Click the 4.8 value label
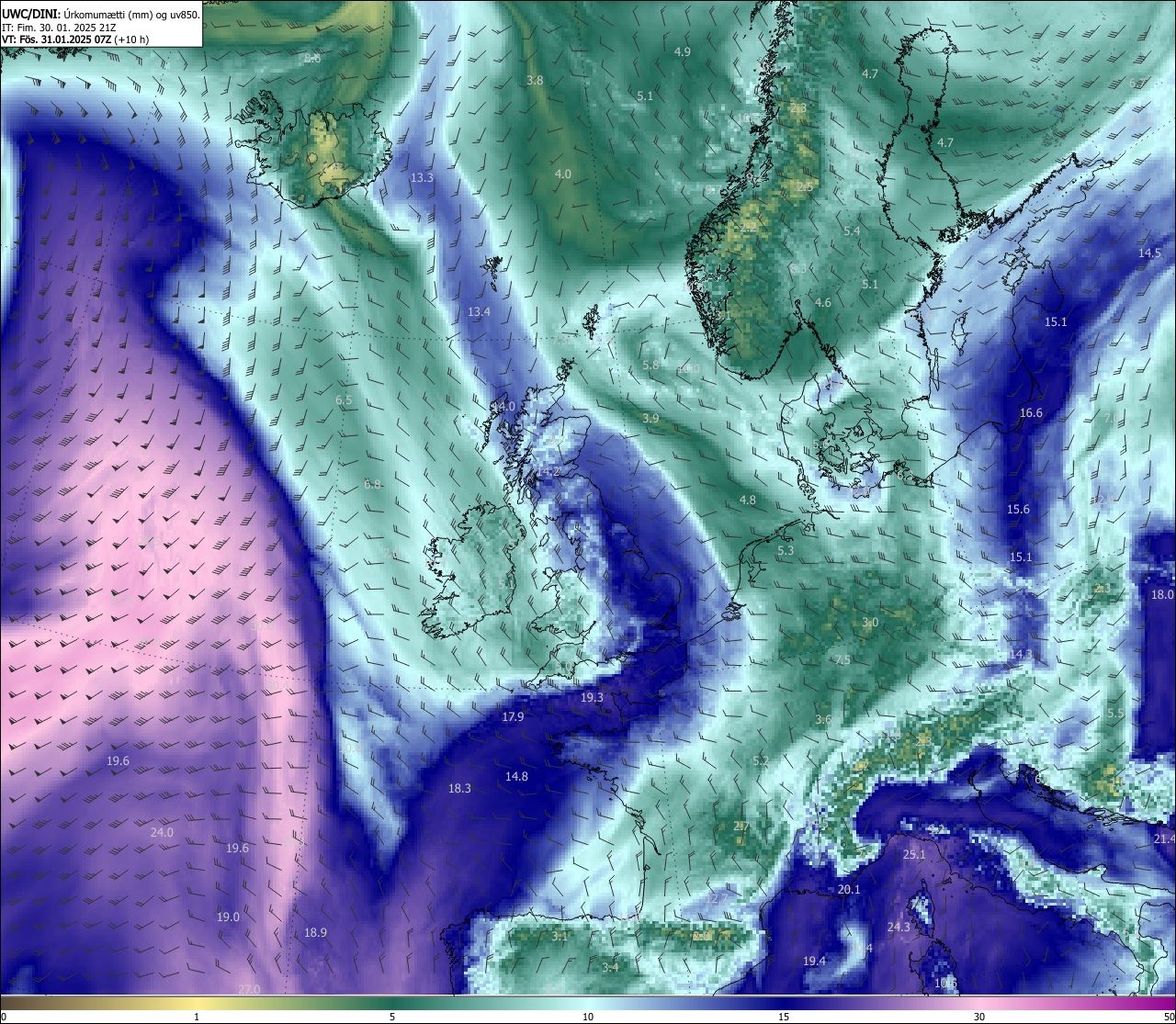The width and height of the screenshot is (1176, 1024). (x=748, y=501)
